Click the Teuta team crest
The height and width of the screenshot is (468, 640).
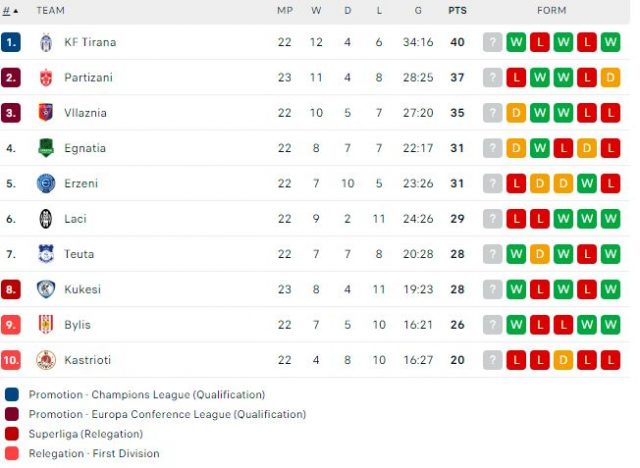pyautogui.click(x=46, y=254)
